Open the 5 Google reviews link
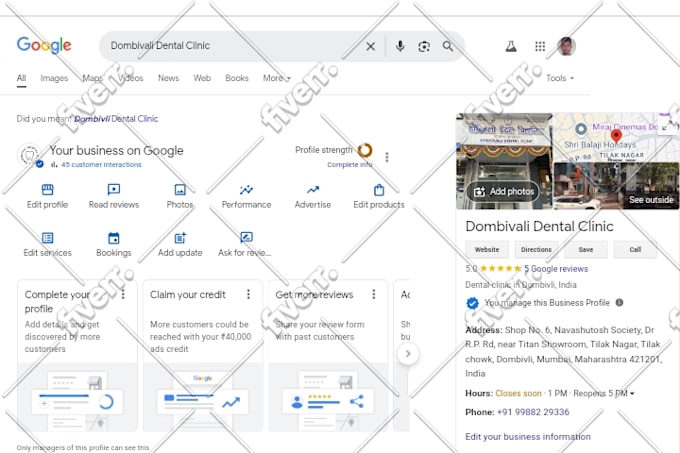This screenshot has width=680, height=453. (556, 269)
